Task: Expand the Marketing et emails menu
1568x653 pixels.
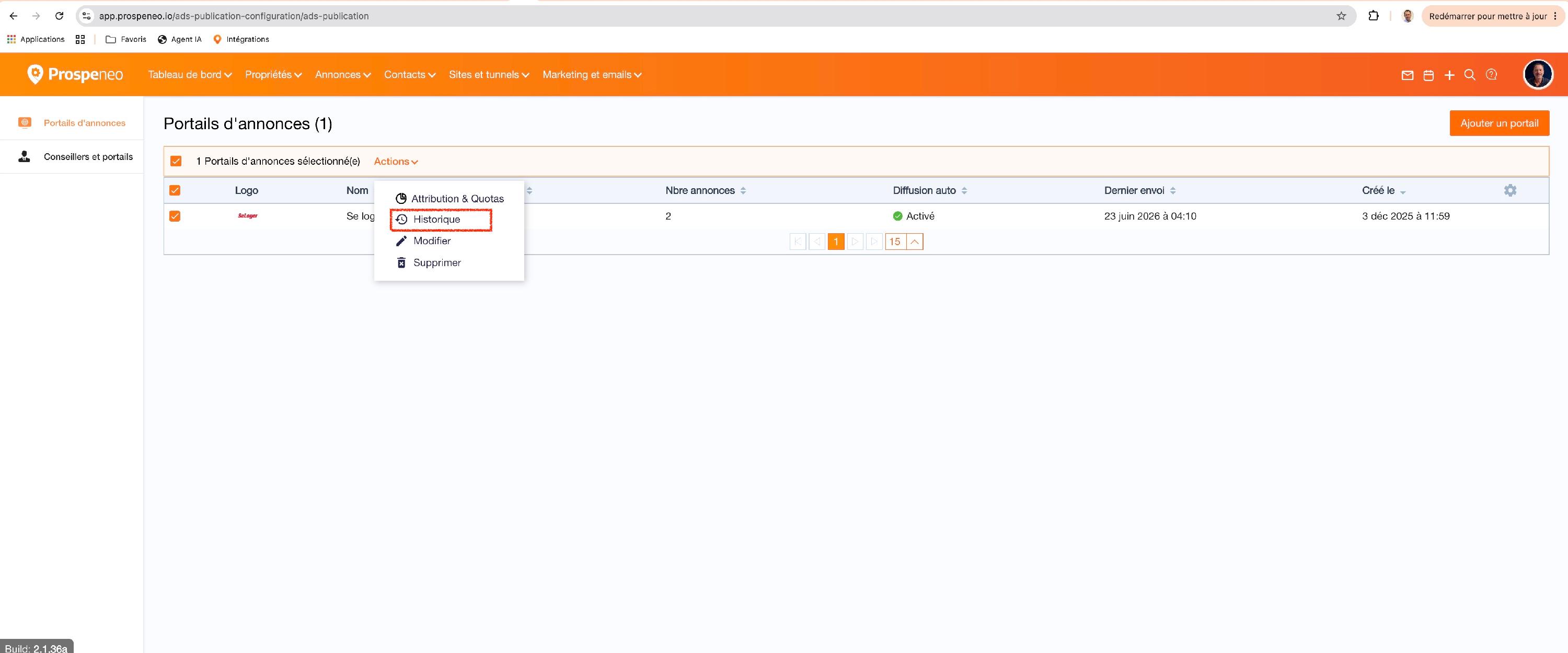Action: pos(592,74)
